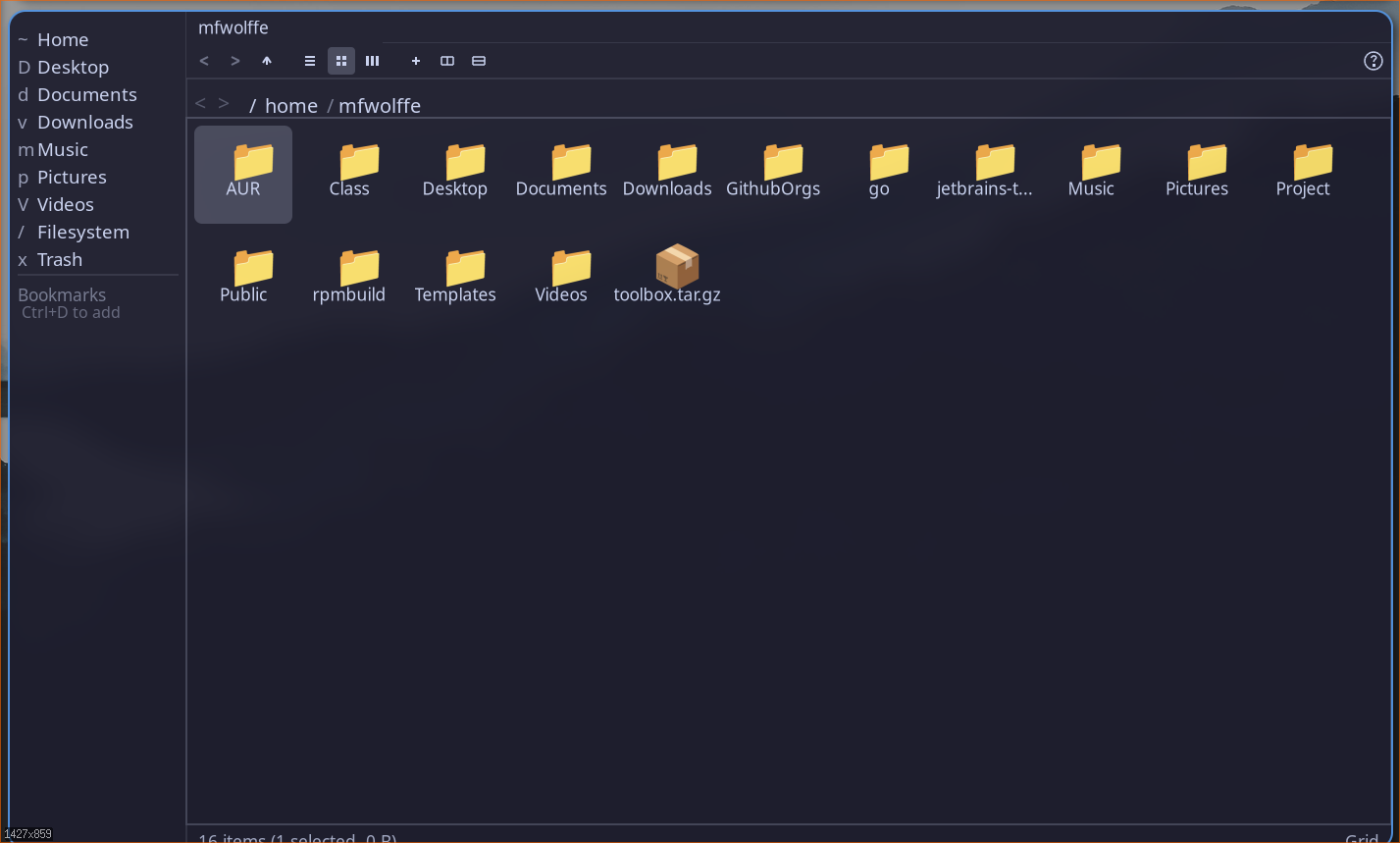Open the help question mark icon
The height and width of the screenshot is (843, 1400).
1373,61
